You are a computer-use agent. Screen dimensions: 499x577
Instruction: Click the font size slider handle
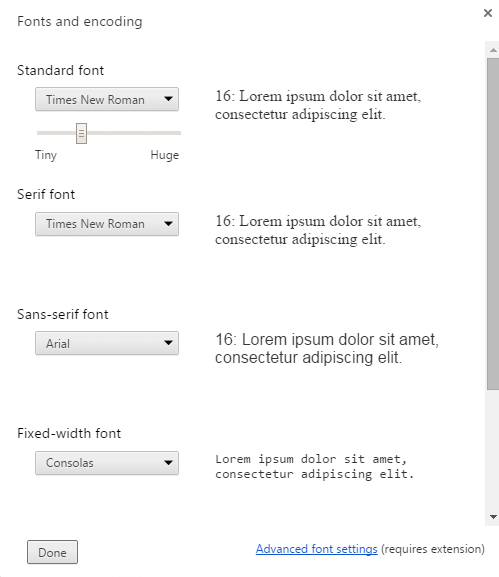tap(81, 133)
